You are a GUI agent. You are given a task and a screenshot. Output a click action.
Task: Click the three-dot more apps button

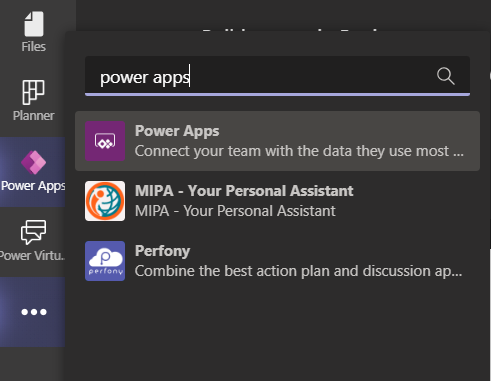click(34, 312)
